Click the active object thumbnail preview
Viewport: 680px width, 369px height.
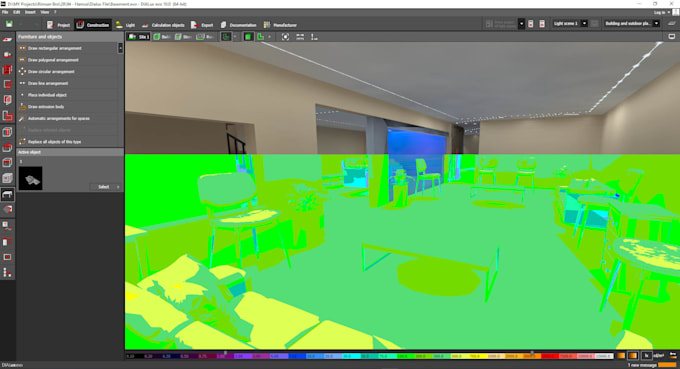(30, 178)
